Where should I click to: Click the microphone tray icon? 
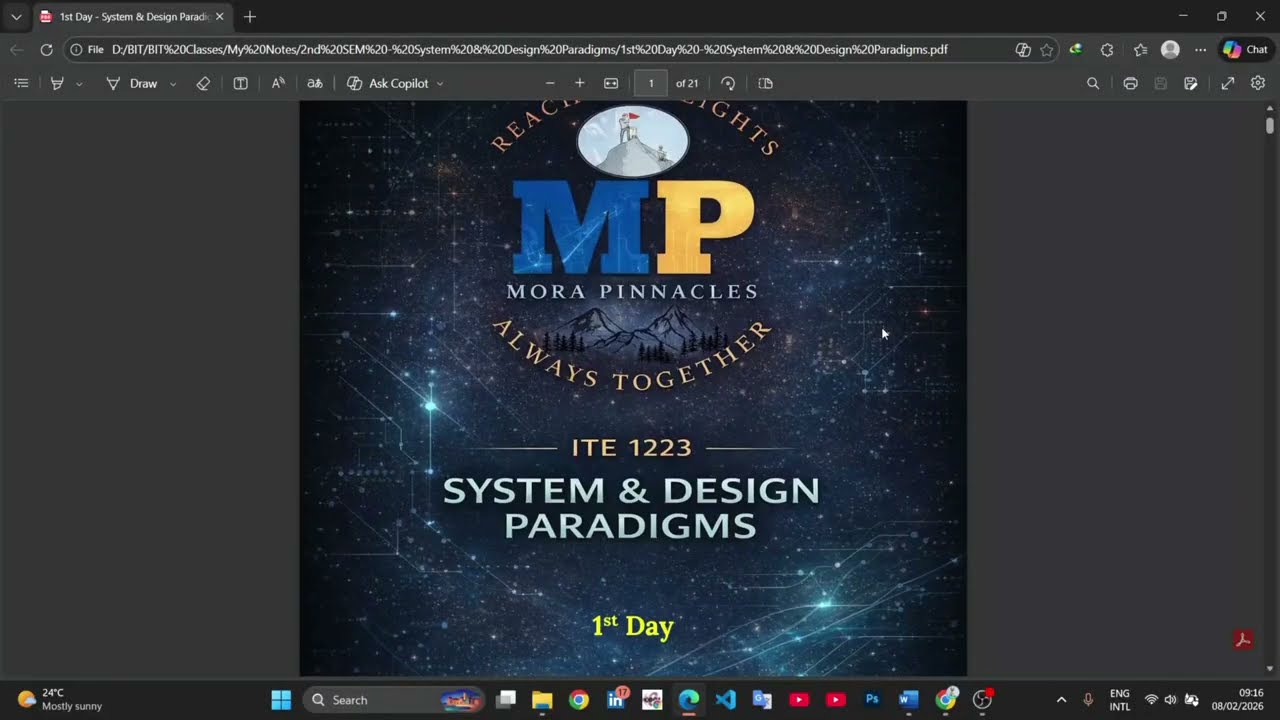coord(1088,700)
